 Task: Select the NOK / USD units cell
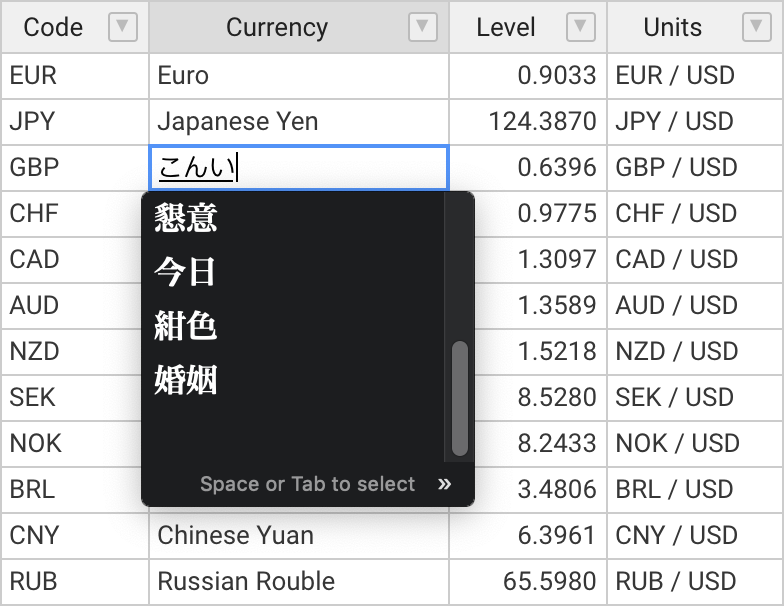(x=696, y=444)
